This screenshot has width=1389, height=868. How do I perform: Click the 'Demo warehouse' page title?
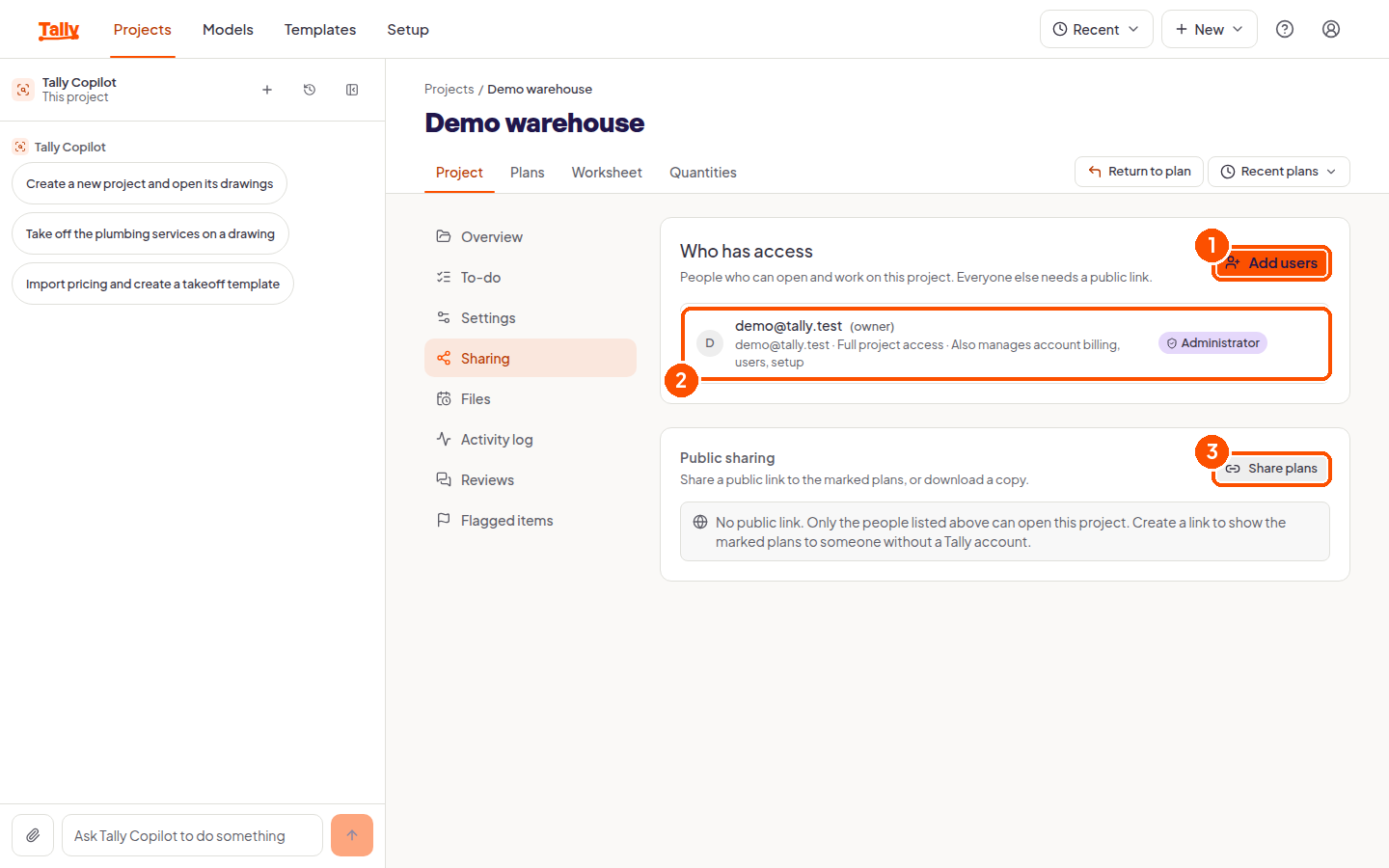[534, 123]
